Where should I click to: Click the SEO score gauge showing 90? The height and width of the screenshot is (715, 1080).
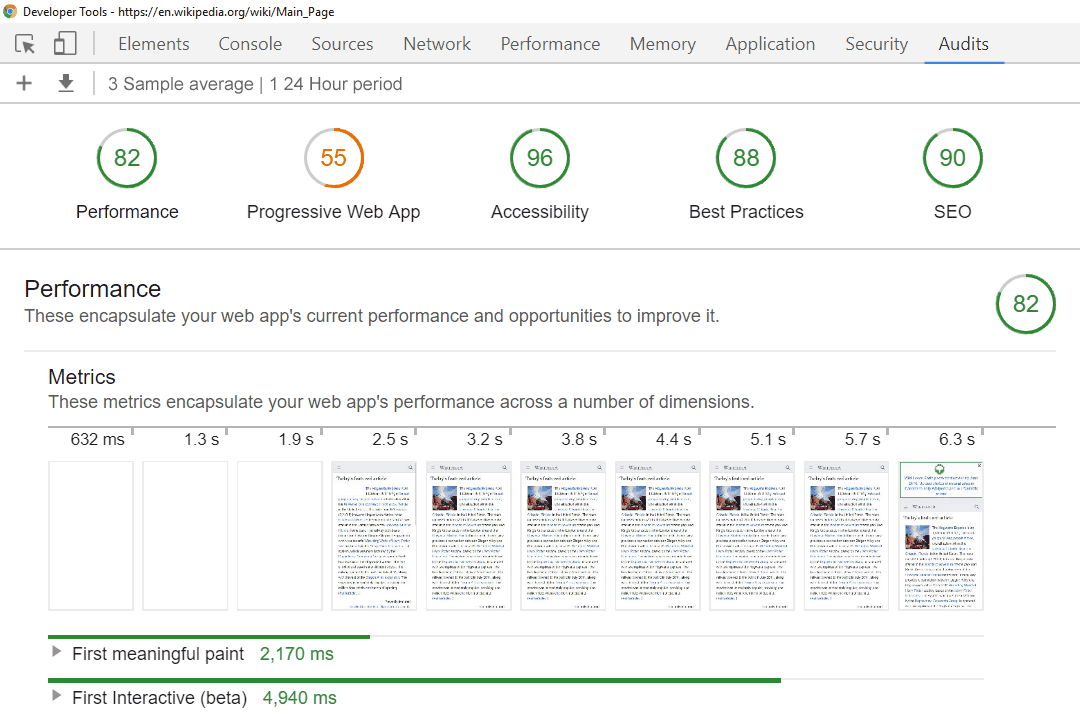click(x=952, y=158)
